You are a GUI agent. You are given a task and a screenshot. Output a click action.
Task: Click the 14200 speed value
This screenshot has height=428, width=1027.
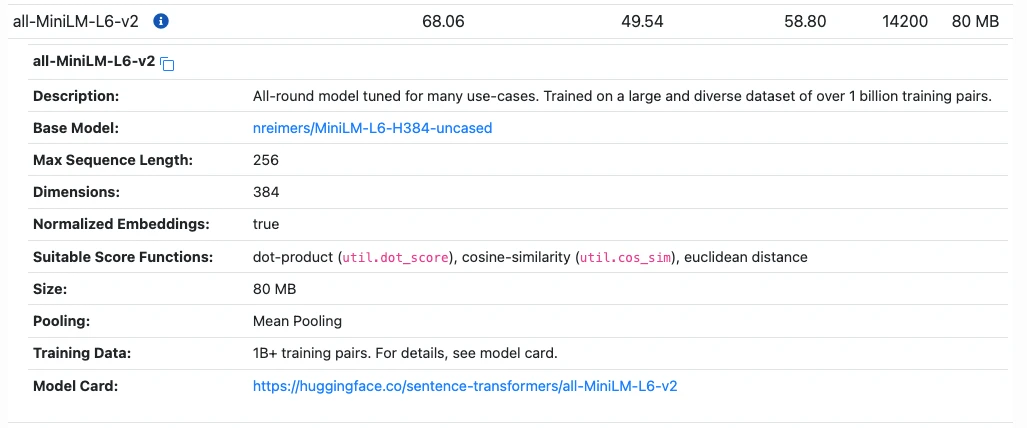coord(905,22)
